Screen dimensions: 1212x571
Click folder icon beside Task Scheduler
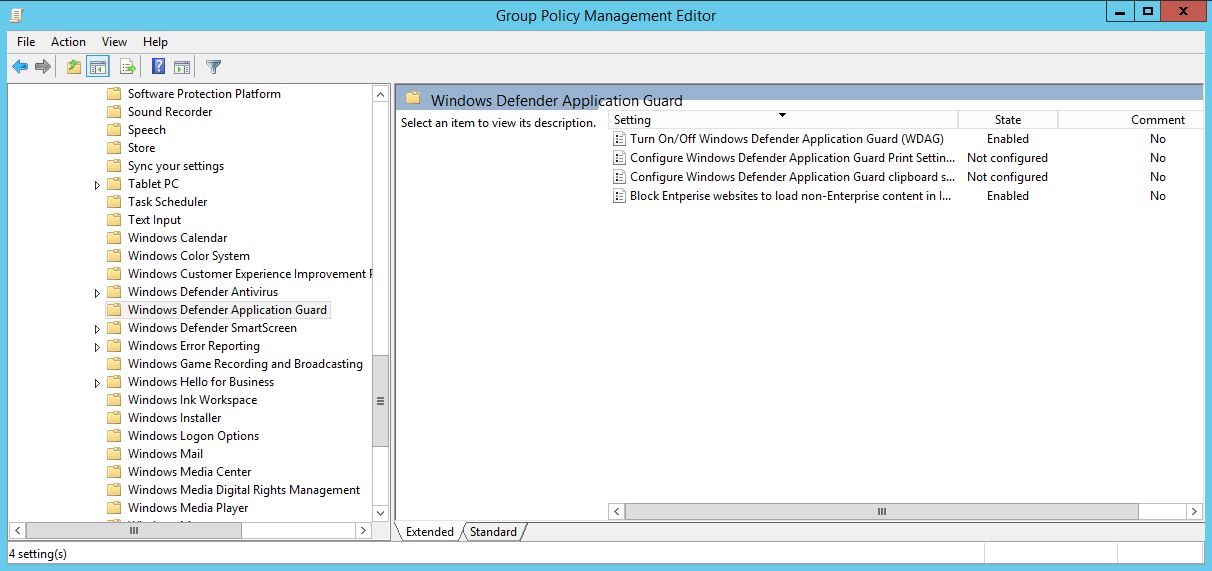[114, 202]
